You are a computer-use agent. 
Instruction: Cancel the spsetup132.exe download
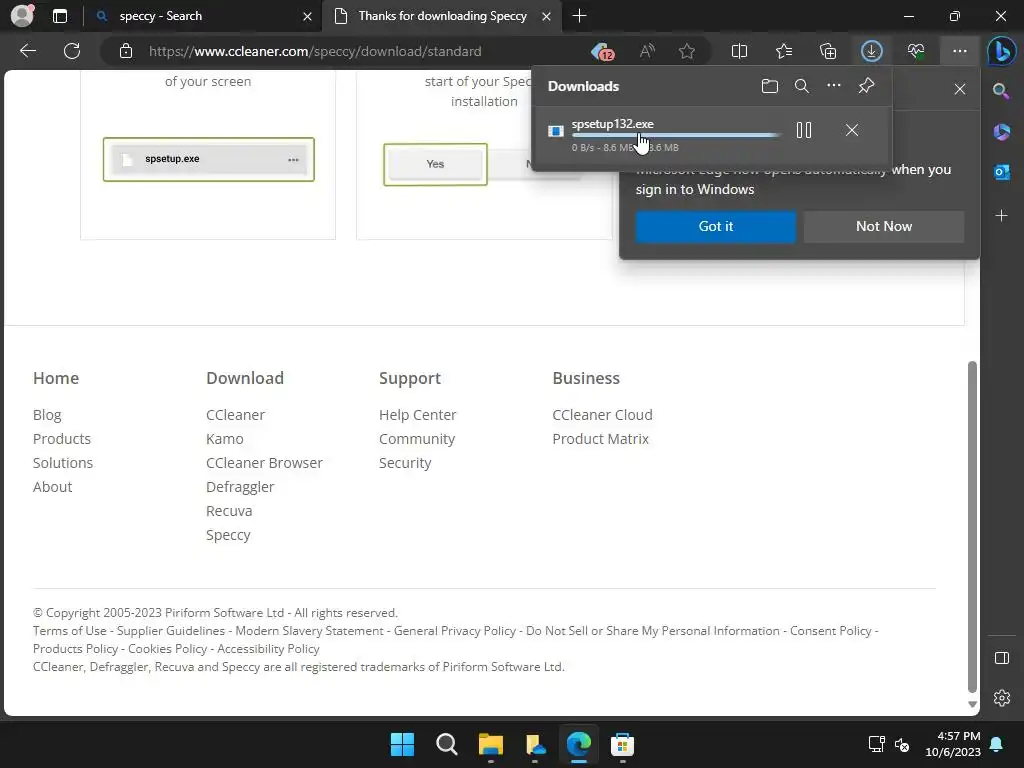tap(852, 130)
